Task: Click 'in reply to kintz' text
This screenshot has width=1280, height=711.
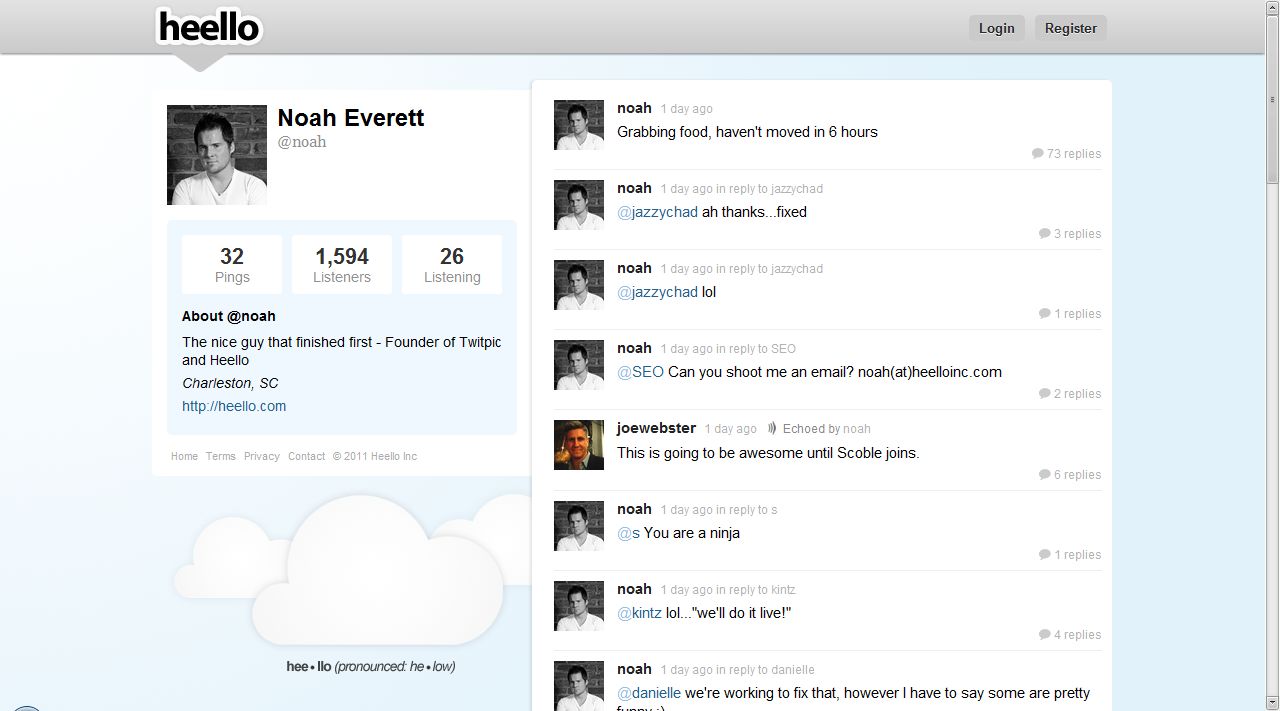Action: pos(756,590)
